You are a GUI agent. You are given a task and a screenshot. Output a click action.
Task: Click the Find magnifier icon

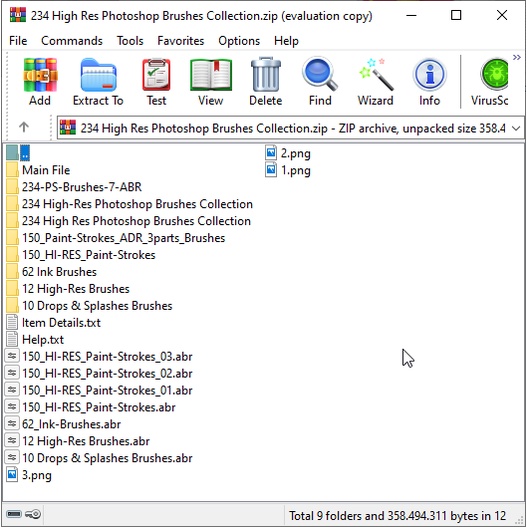320,74
